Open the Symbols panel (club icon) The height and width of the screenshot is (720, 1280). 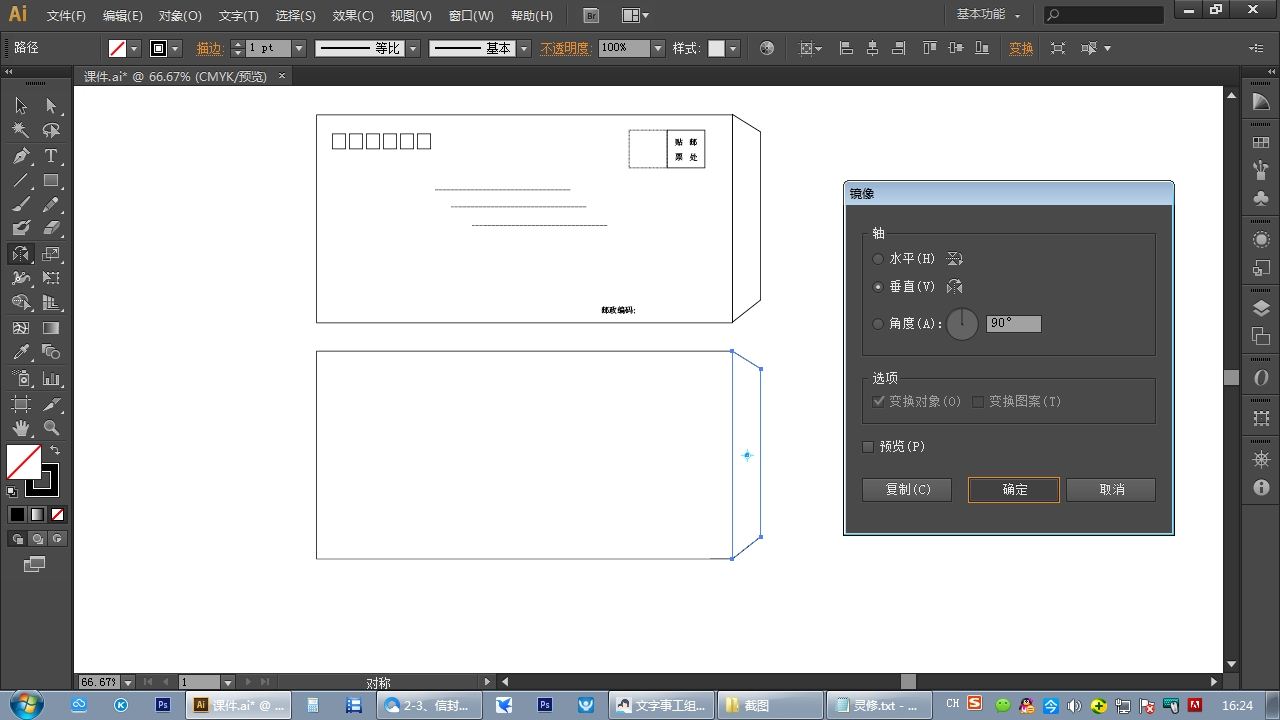1261,198
